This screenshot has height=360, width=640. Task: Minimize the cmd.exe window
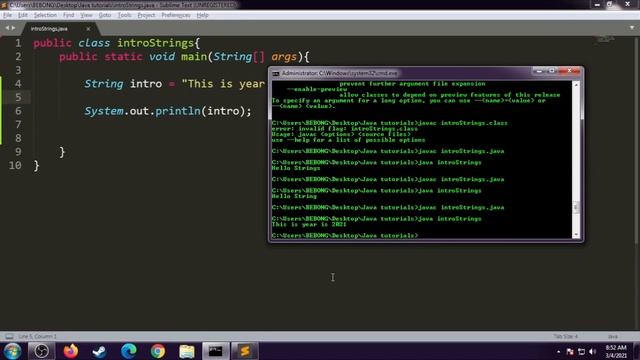[539, 71]
